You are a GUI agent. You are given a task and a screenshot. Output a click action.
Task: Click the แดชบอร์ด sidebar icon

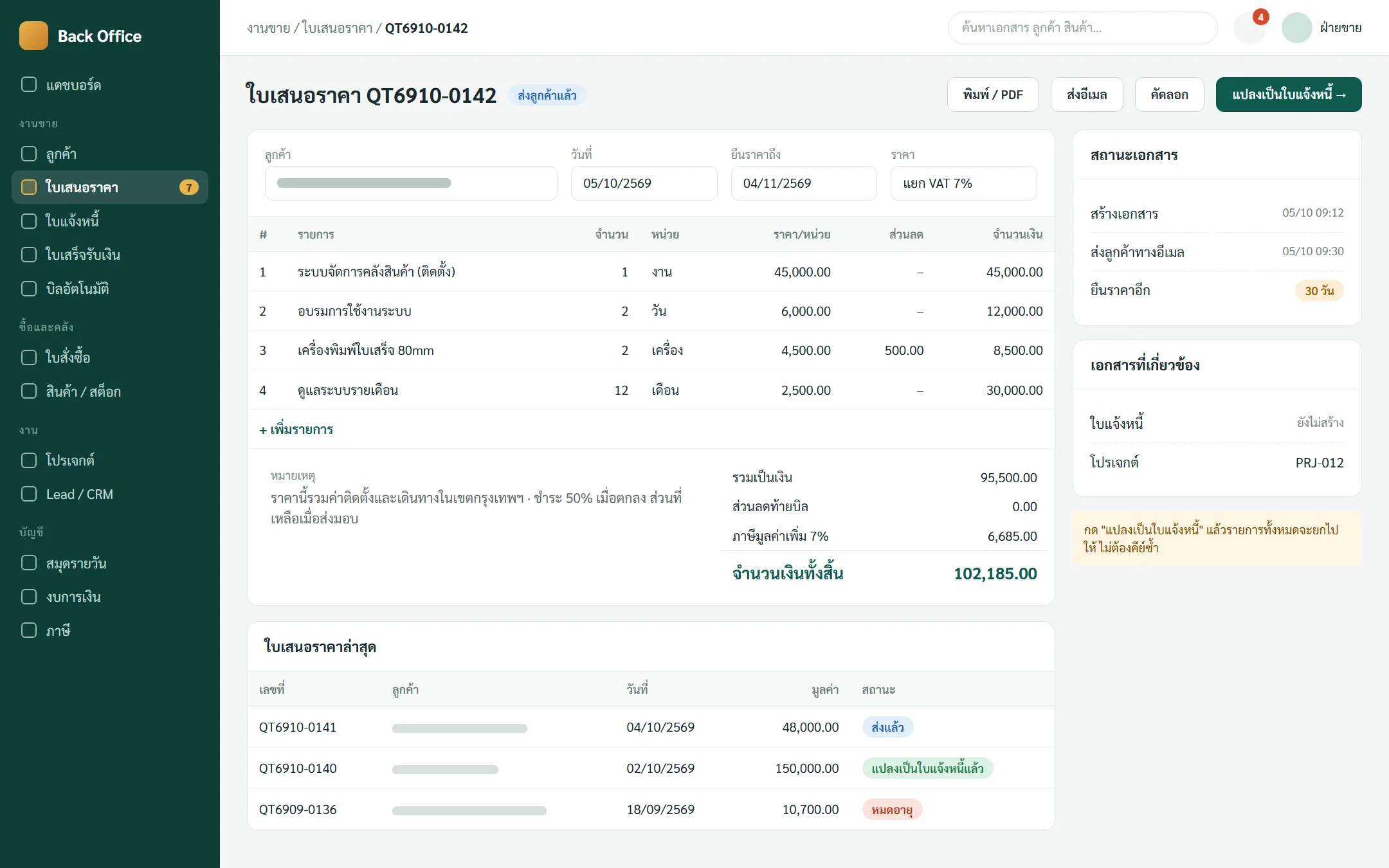click(x=29, y=85)
